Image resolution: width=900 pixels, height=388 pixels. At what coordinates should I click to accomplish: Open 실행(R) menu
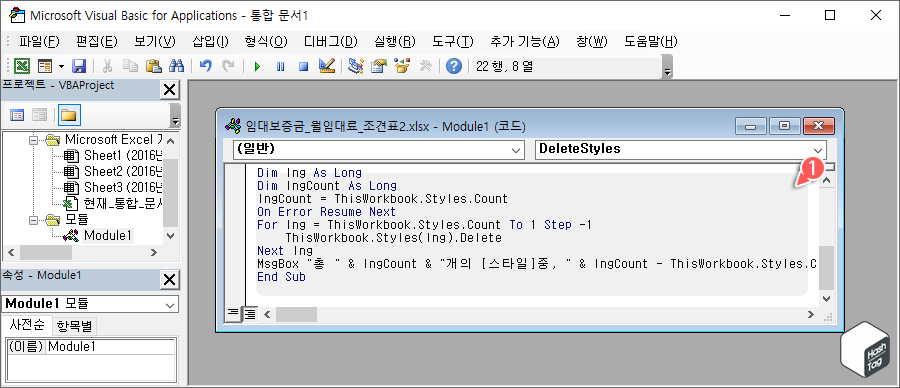pyautogui.click(x=394, y=41)
